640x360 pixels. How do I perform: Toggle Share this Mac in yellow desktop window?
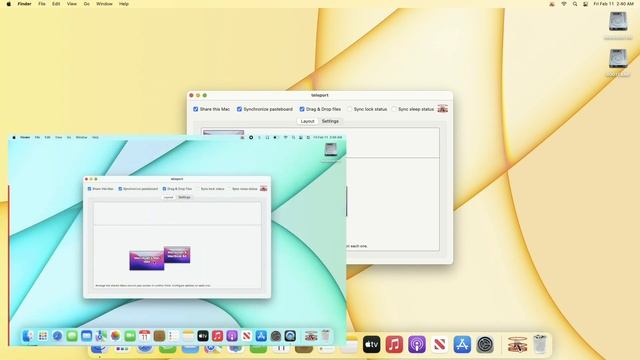click(196, 109)
